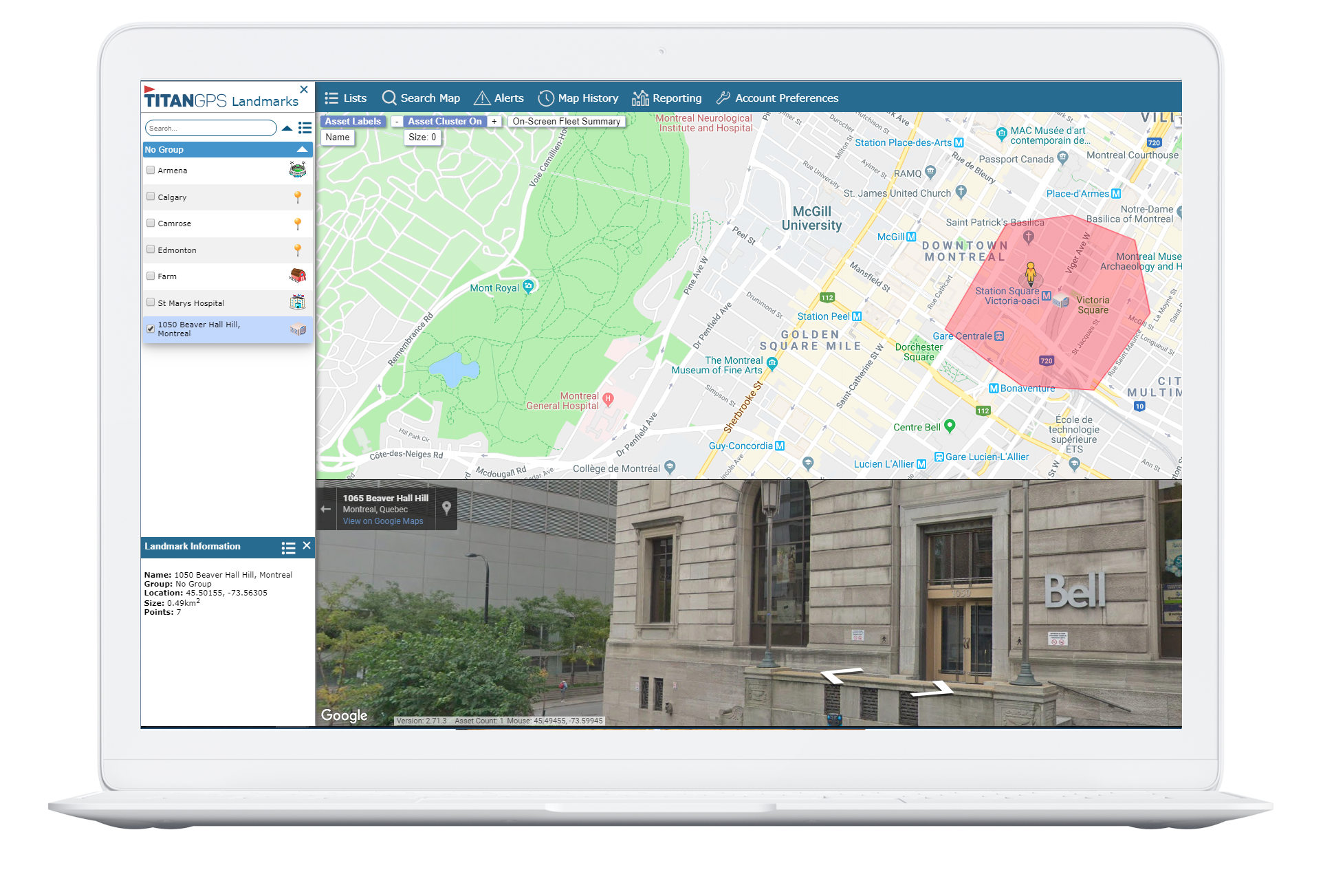Collapse list using arrow beside search
This screenshot has width=1334, height=896.
[287, 128]
